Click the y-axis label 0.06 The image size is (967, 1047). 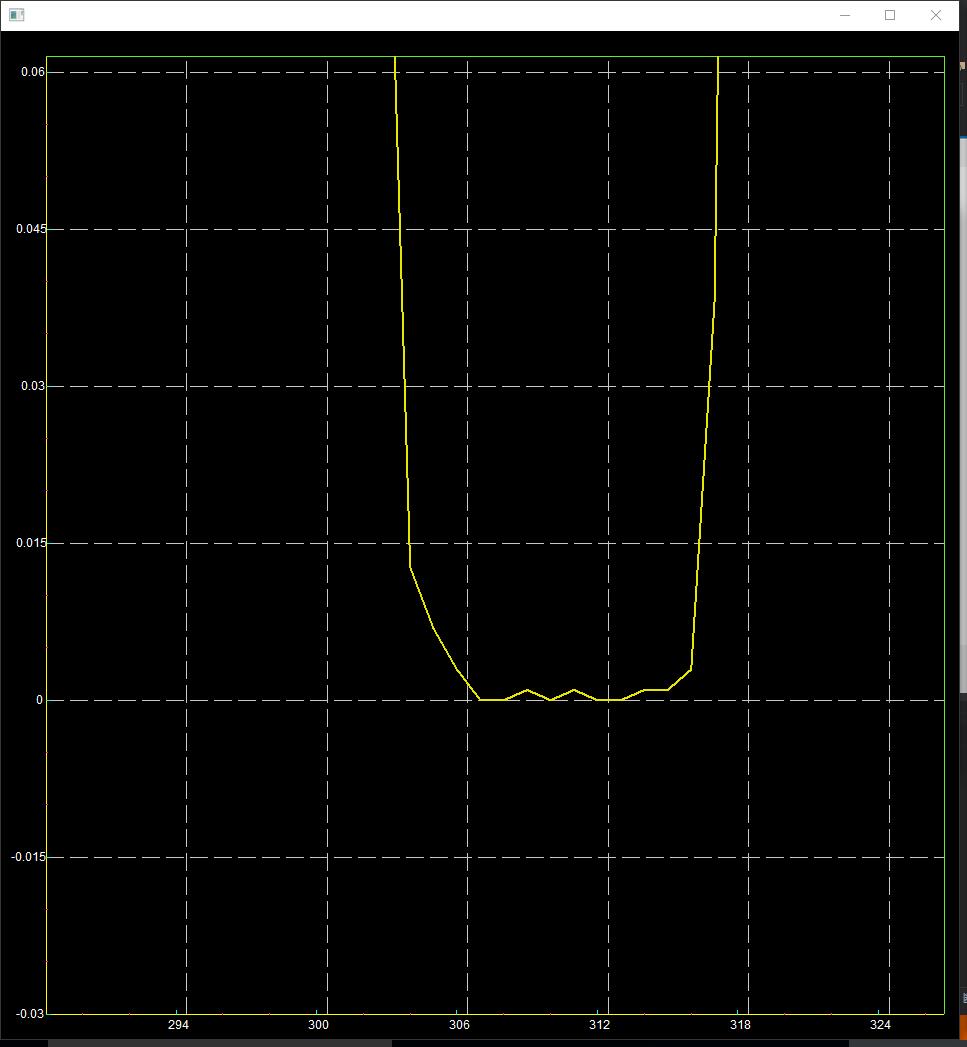(x=33, y=71)
